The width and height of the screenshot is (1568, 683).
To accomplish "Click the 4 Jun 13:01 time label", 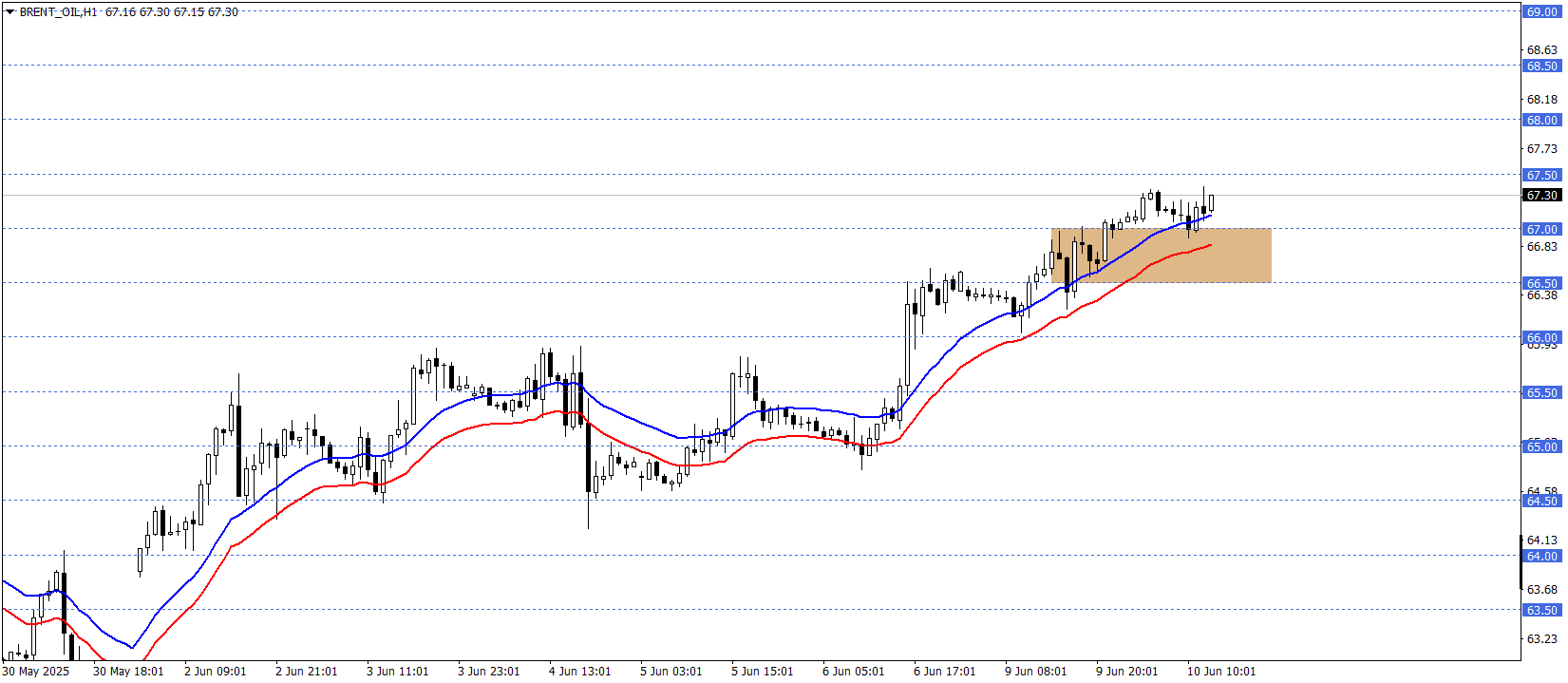I will [580, 672].
